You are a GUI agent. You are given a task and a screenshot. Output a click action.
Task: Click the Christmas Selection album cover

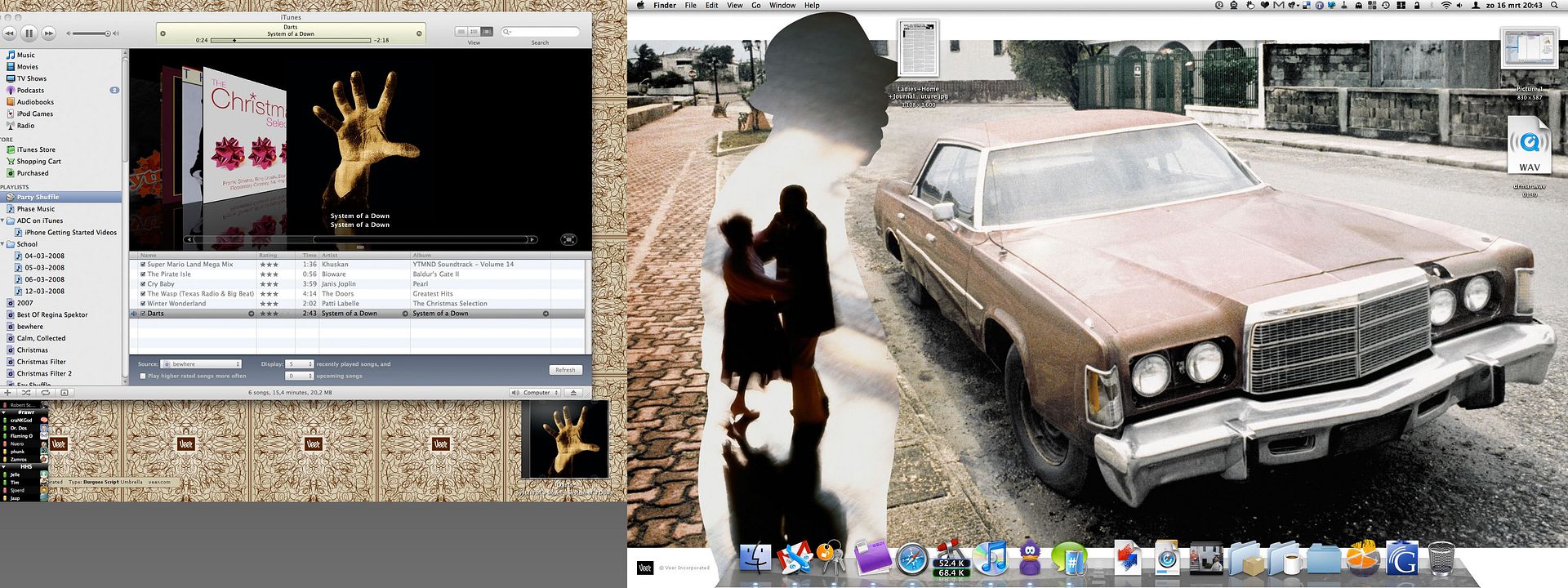(x=244, y=136)
